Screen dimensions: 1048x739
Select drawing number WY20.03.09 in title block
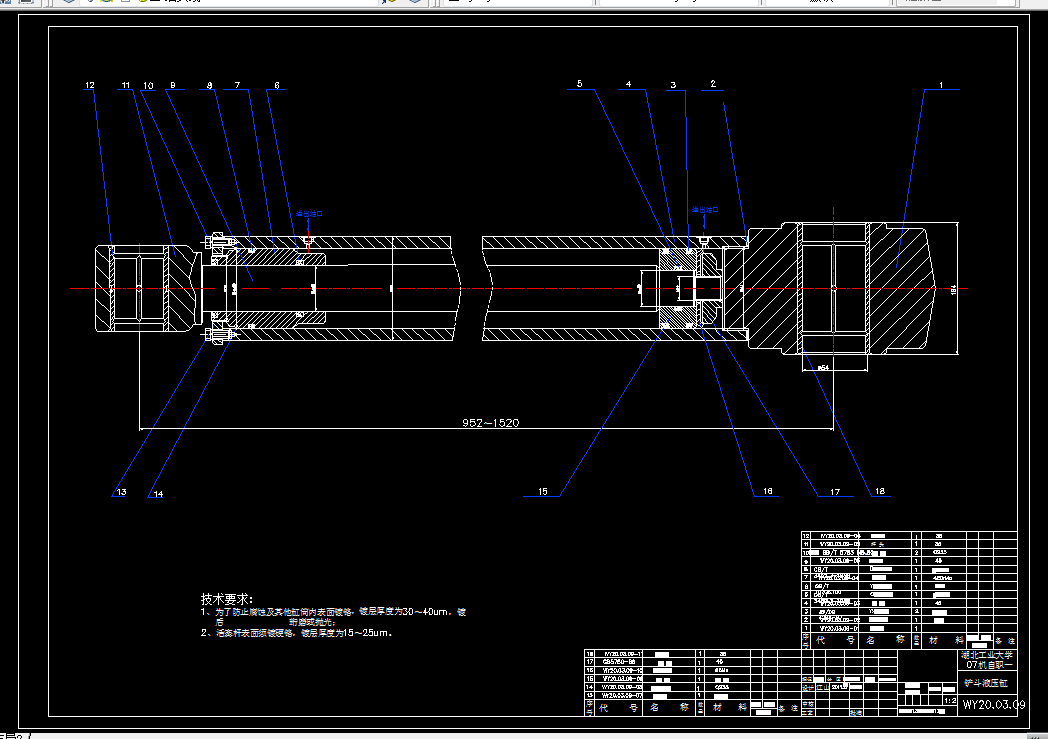[993, 704]
